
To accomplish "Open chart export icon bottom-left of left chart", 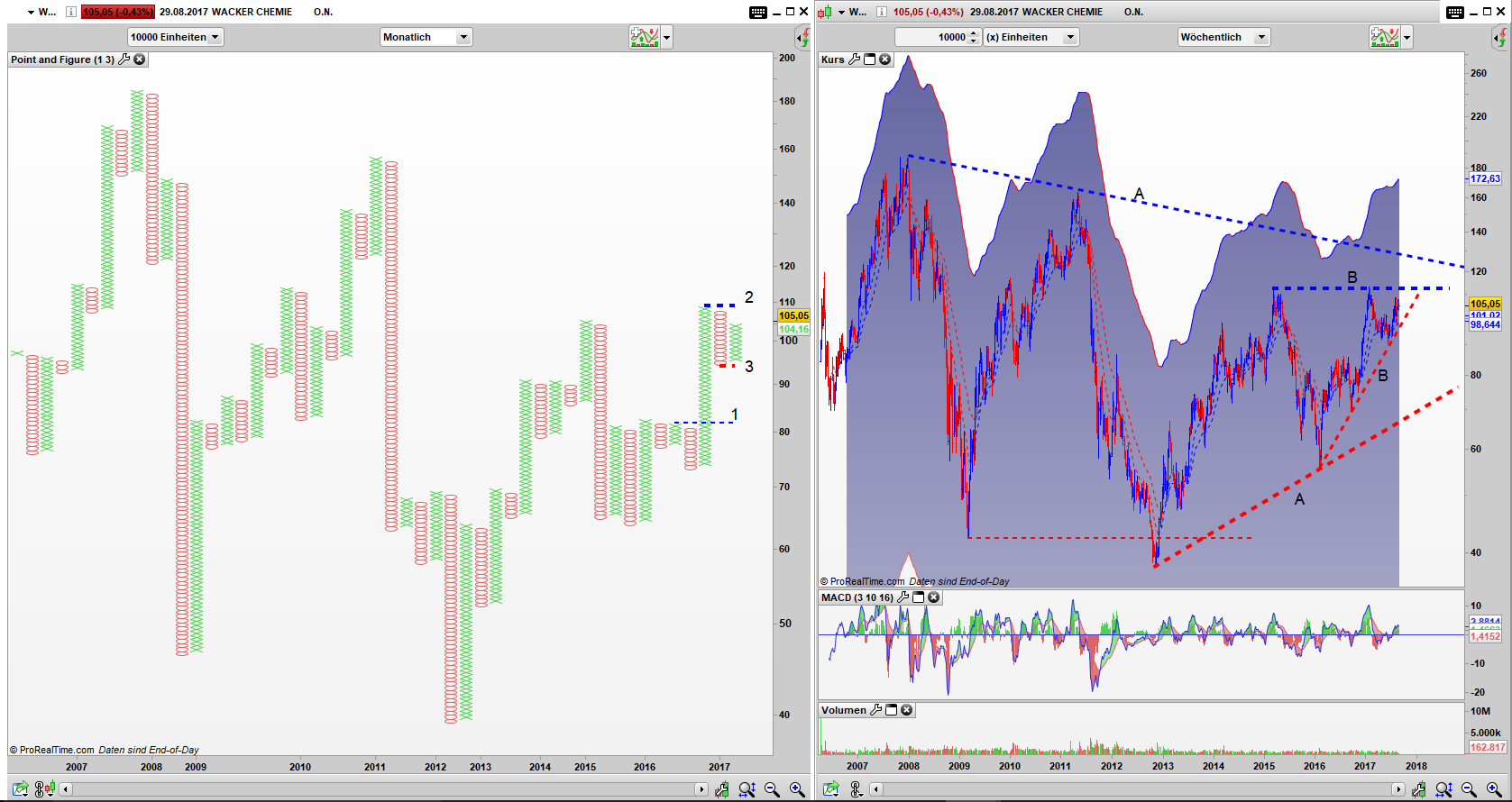I will click(x=20, y=789).
